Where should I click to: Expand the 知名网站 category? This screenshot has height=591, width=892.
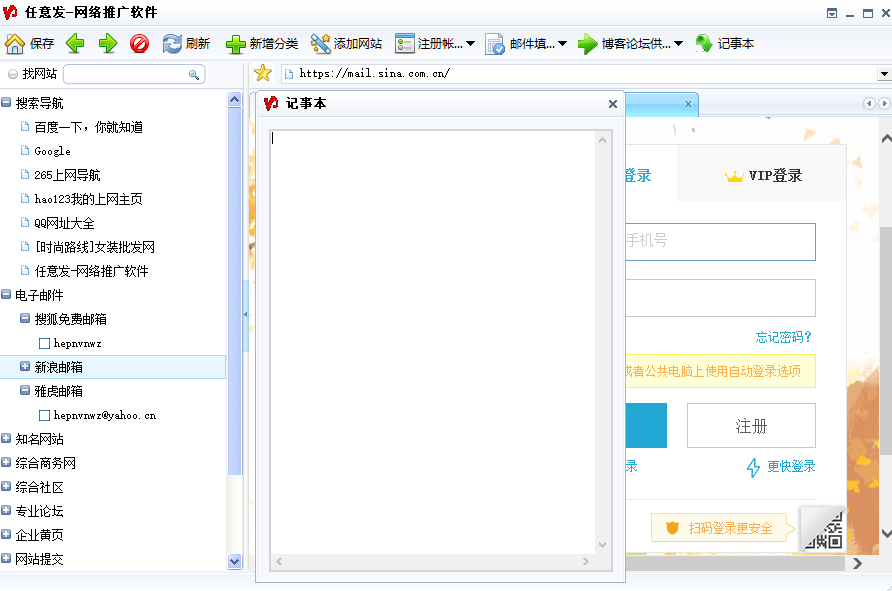[6, 438]
